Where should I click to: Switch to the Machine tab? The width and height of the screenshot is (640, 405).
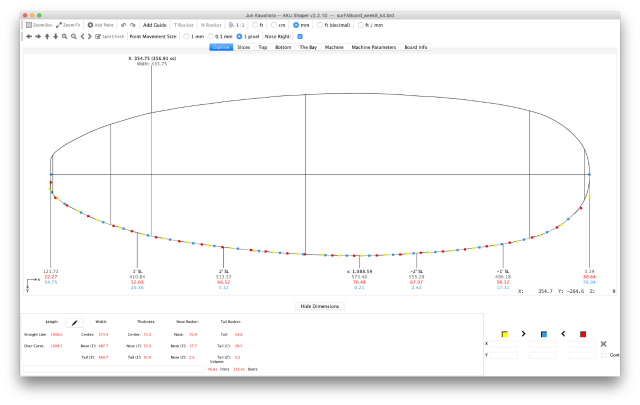[x=334, y=47]
